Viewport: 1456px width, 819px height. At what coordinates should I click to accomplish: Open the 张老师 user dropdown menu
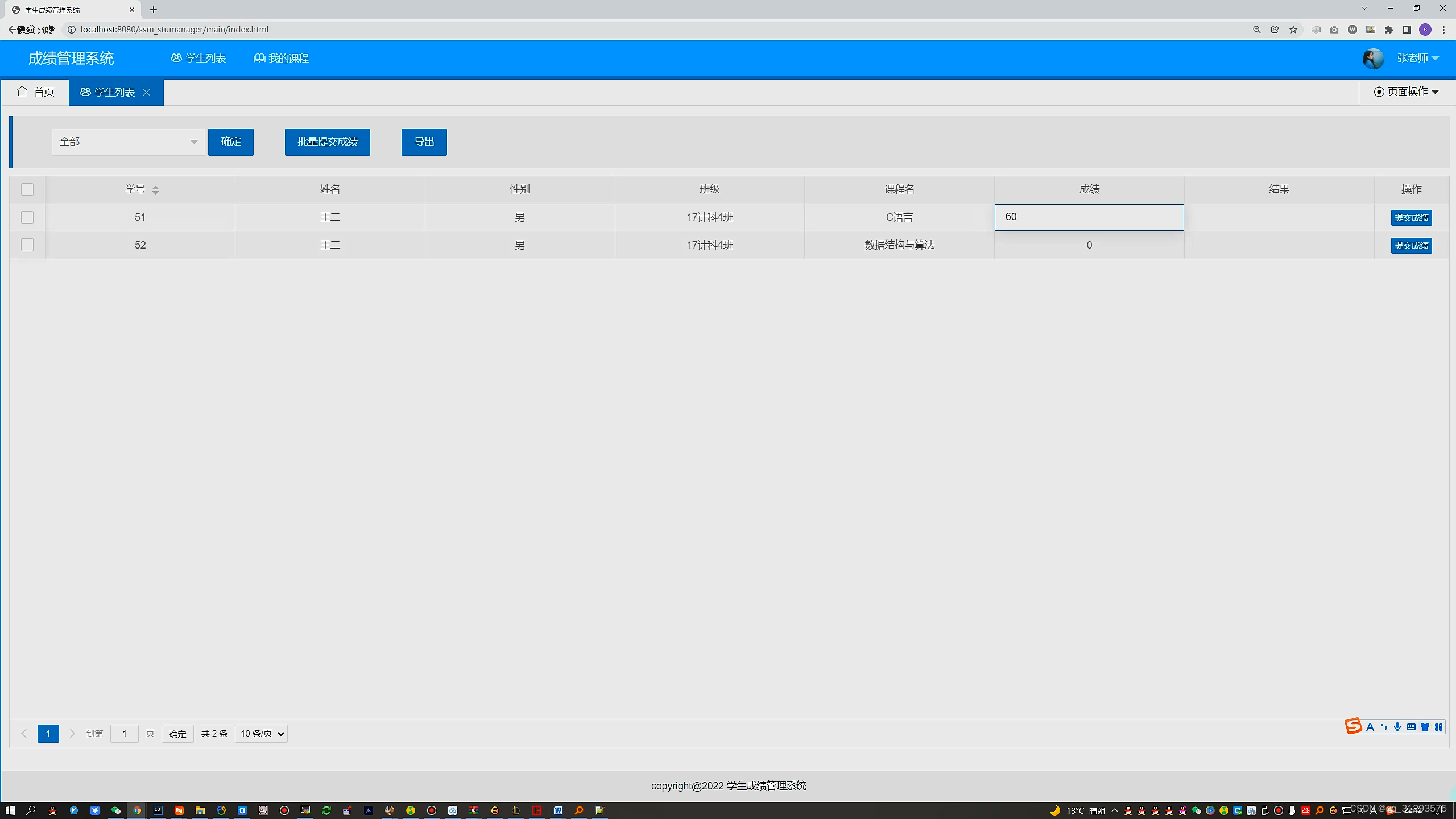[x=1417, y=58]
